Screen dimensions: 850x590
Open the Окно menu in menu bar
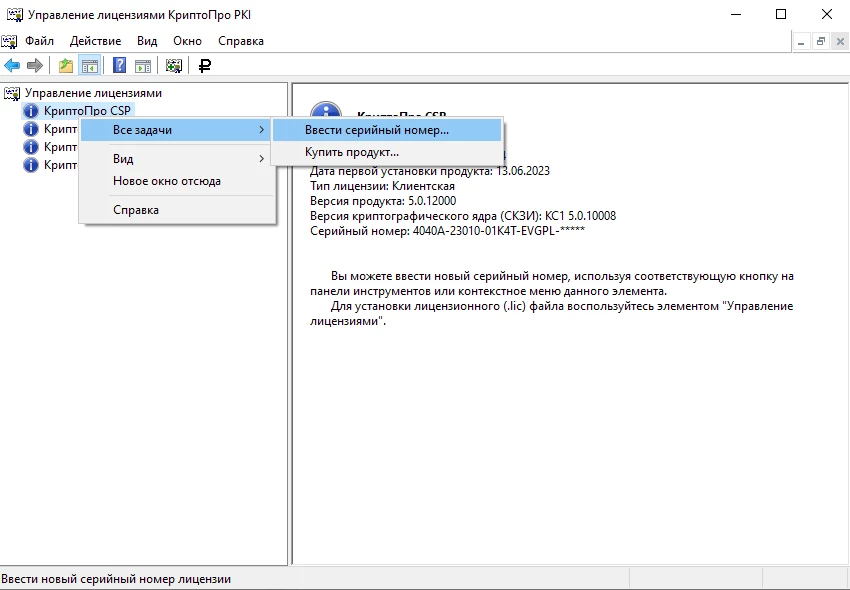point(187,41)
